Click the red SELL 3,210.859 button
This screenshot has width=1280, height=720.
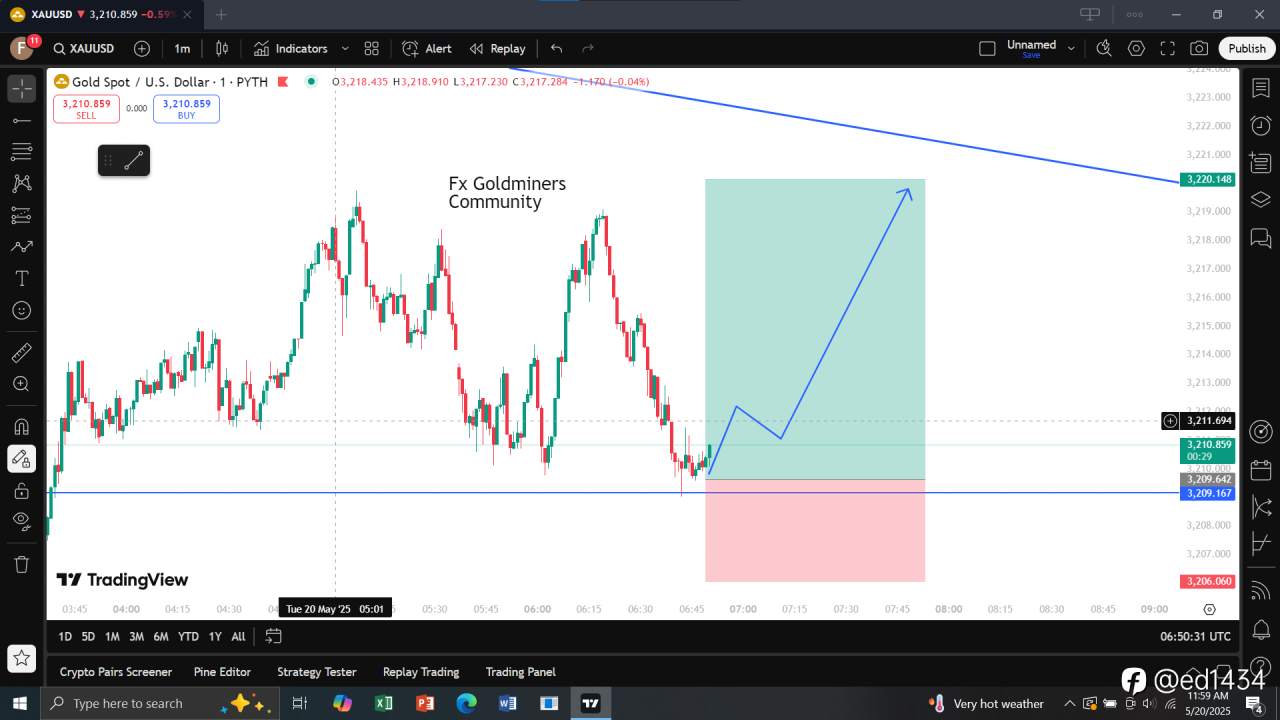pyautogui.click(x=86, y=109)
